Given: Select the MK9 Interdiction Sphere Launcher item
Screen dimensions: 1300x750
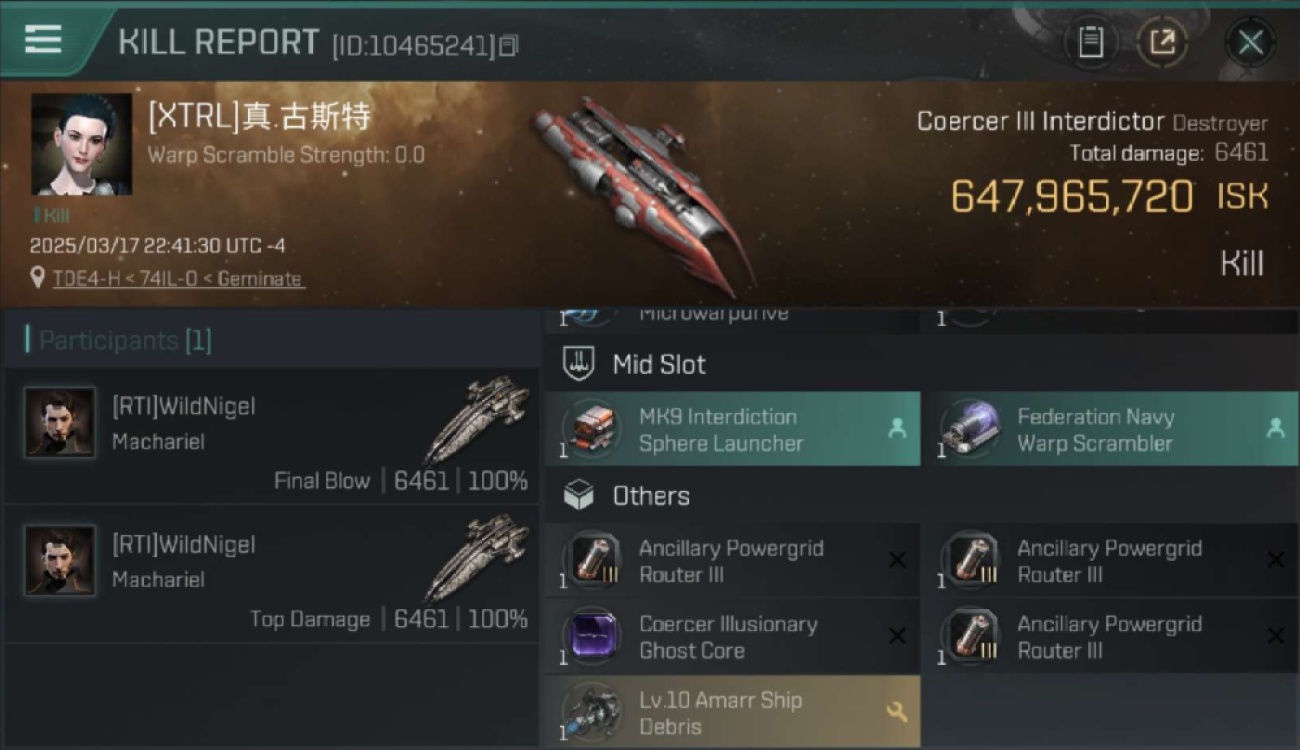Looking at the screenshot, I should [x=733, y=429].
